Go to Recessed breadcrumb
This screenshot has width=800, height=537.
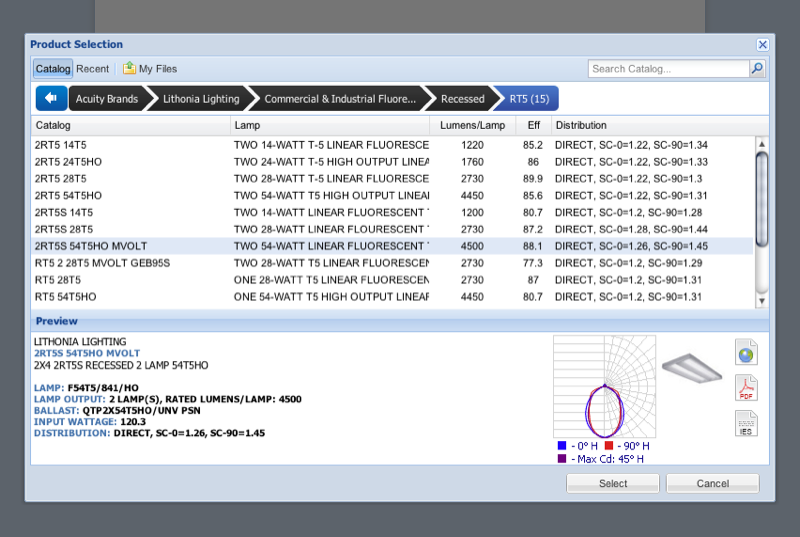pyautogui.click(x=462, y=99)
